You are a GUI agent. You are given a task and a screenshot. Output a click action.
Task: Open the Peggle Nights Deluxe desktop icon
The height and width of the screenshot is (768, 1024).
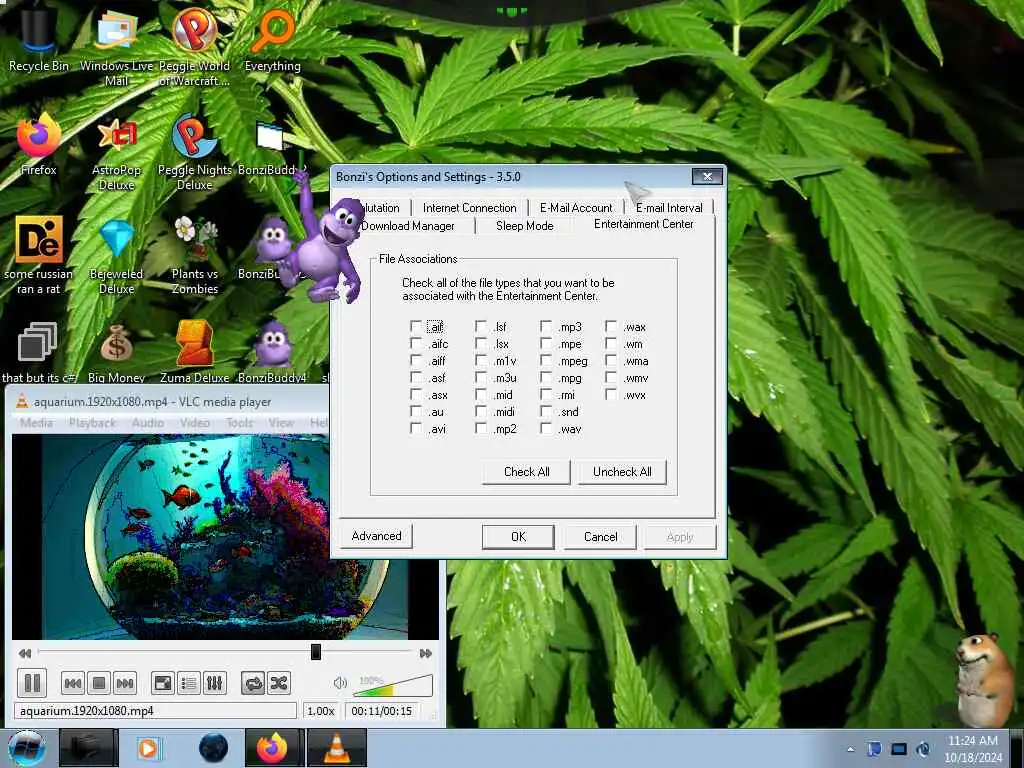point(194,152)
